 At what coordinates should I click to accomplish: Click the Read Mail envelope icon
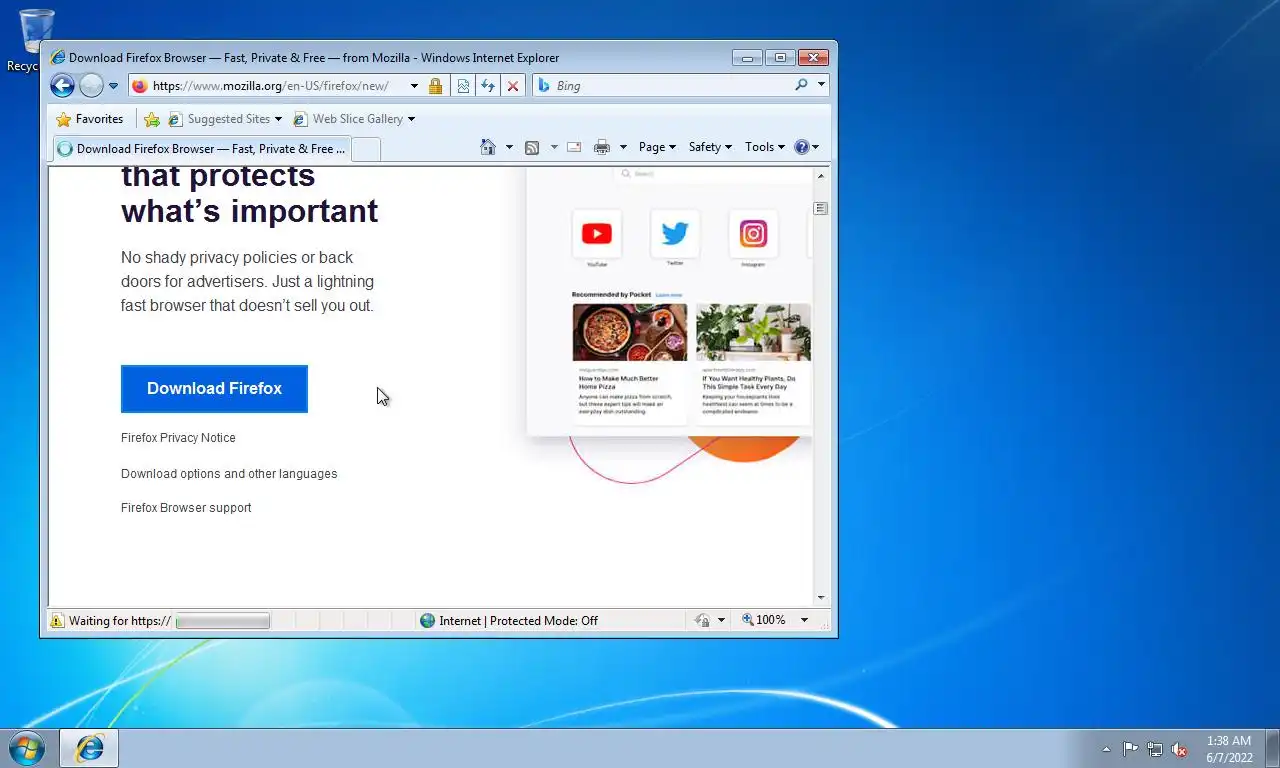[x=574, y=147]
